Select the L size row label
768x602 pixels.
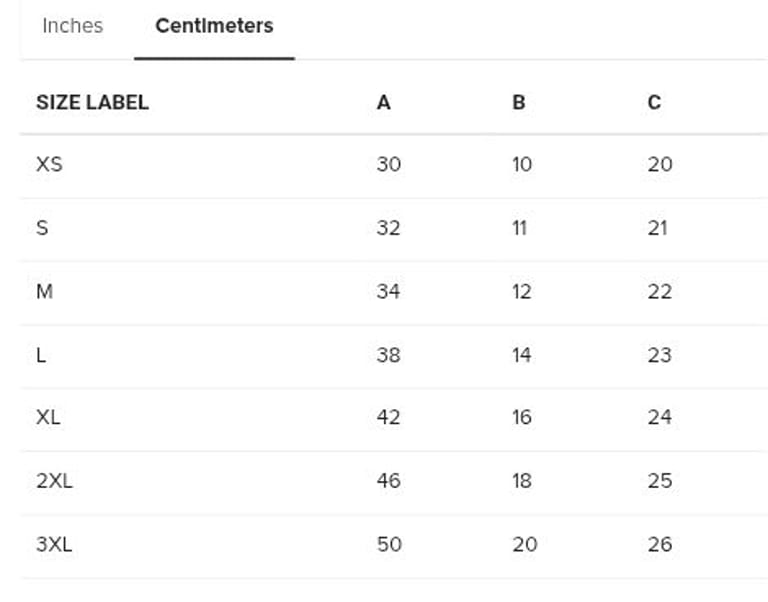(41, 355)
